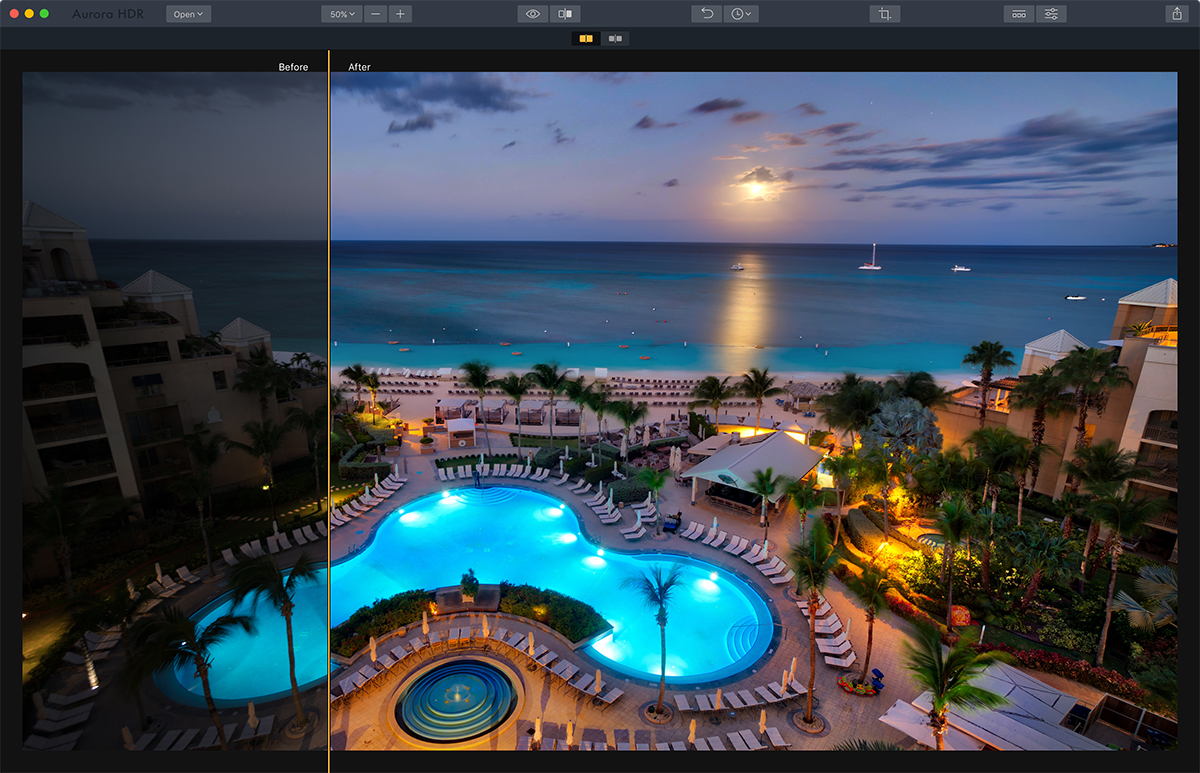Select the crop tool
This screenshot has width=1200, height=773.
point(884,14)
